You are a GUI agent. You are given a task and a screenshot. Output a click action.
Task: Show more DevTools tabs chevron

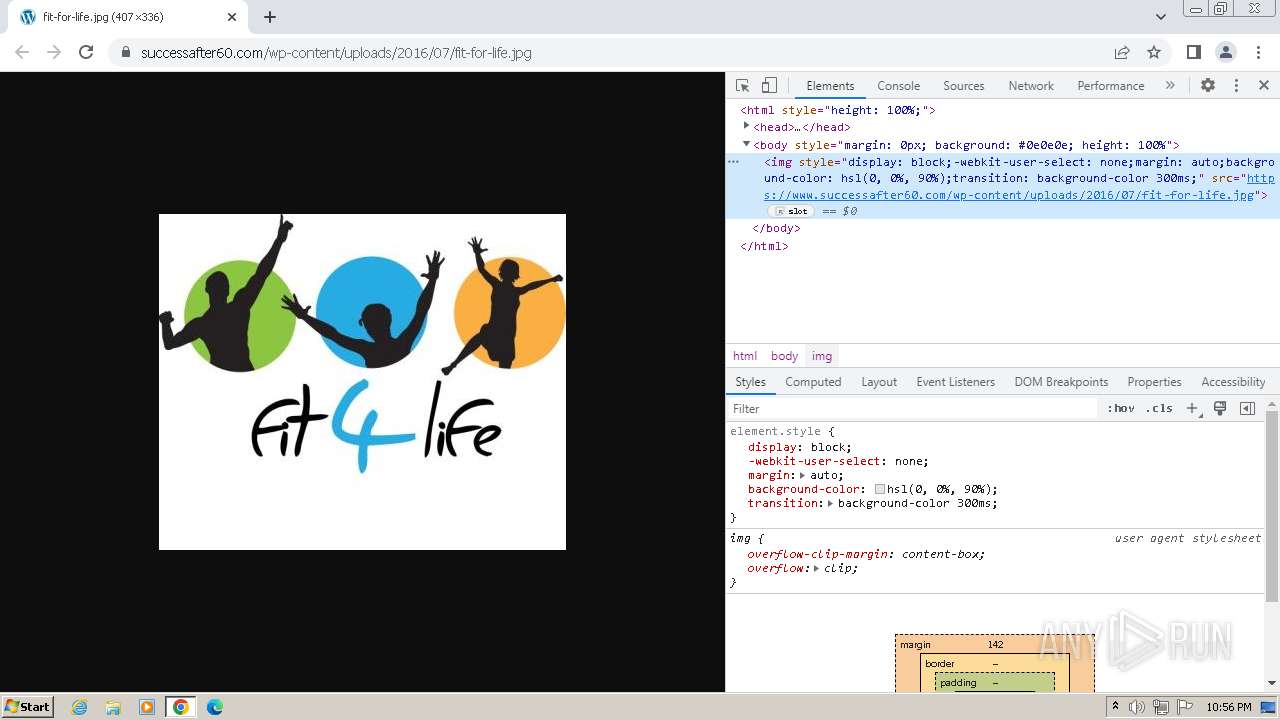tap(1170, 86)
